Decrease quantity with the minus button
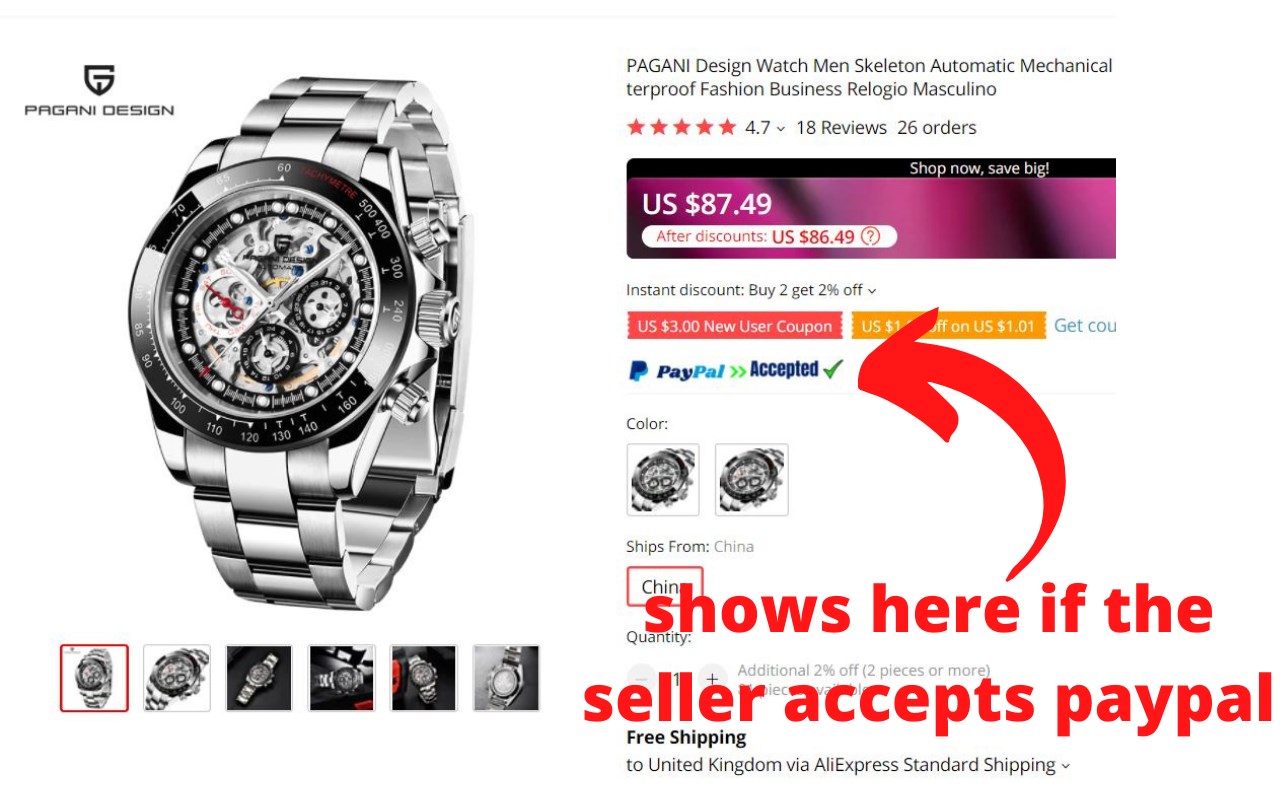1280x800 pixels. (642, 679)
